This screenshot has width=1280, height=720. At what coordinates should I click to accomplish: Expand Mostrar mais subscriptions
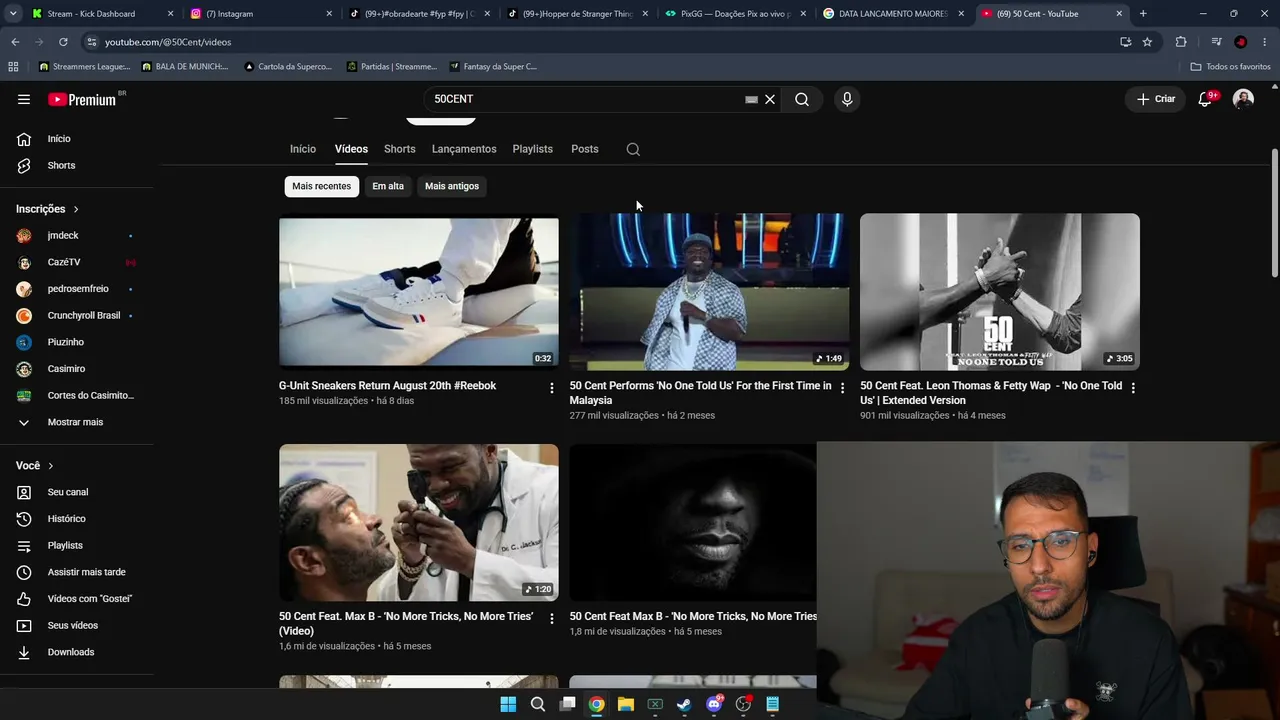pyautogui.click(x=77, y=422)
